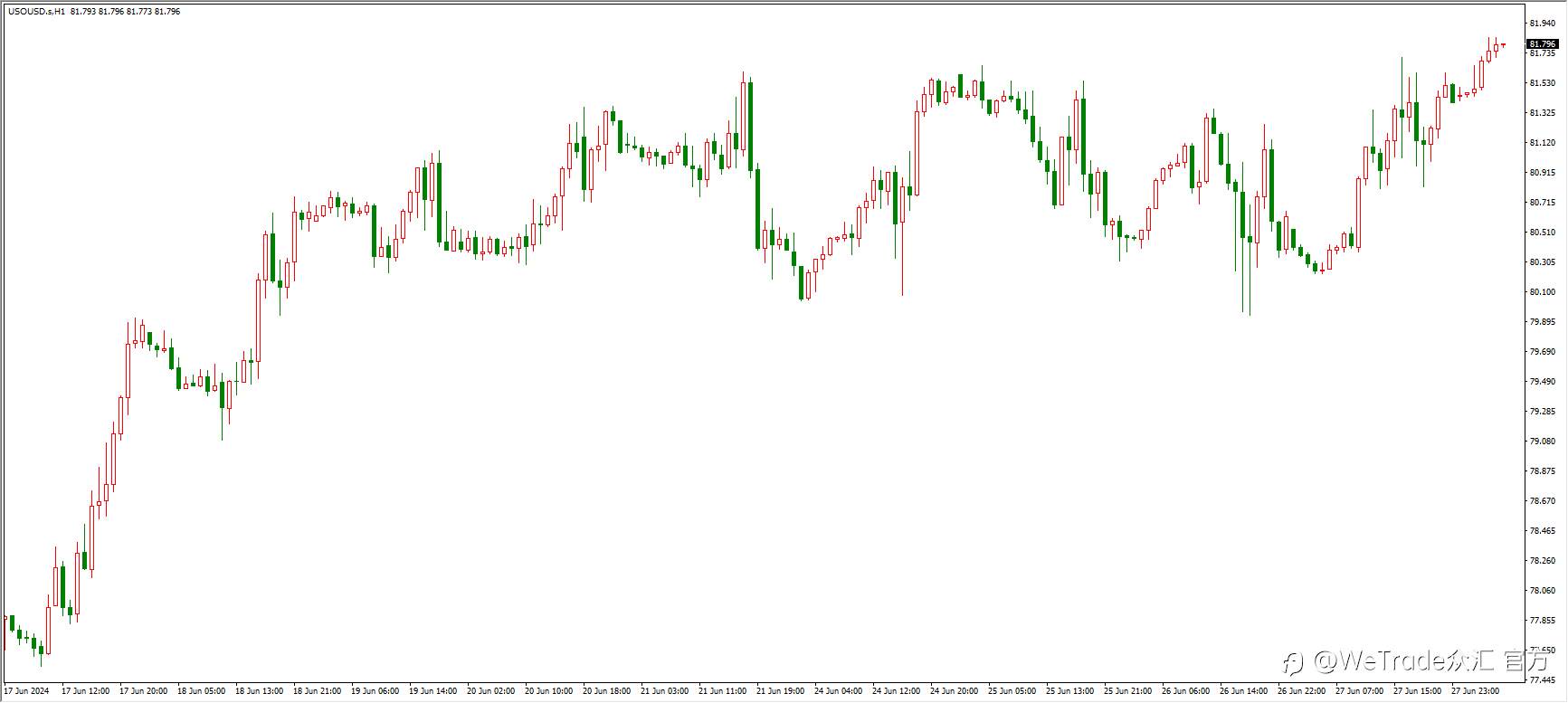The image size is (1568, 703).
Task: Click the 25 Jun 05:00 time label
Action: (1012, 691)
